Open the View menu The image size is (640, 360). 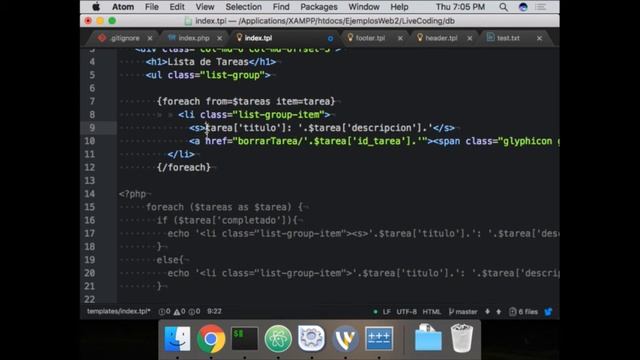point(204,7)
